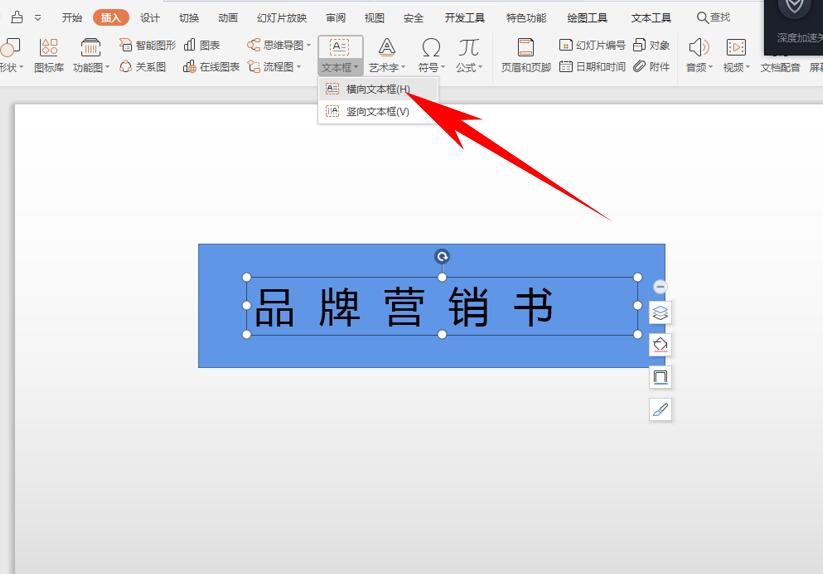Open the 形状 shapes dropdown

point(10,55)
